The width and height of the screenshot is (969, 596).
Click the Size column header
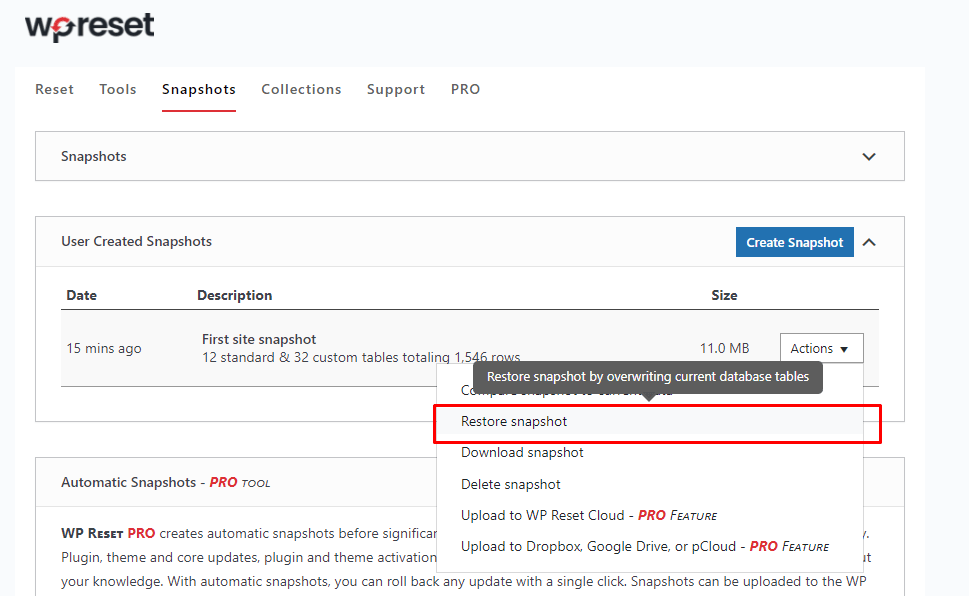coord(724,296)
